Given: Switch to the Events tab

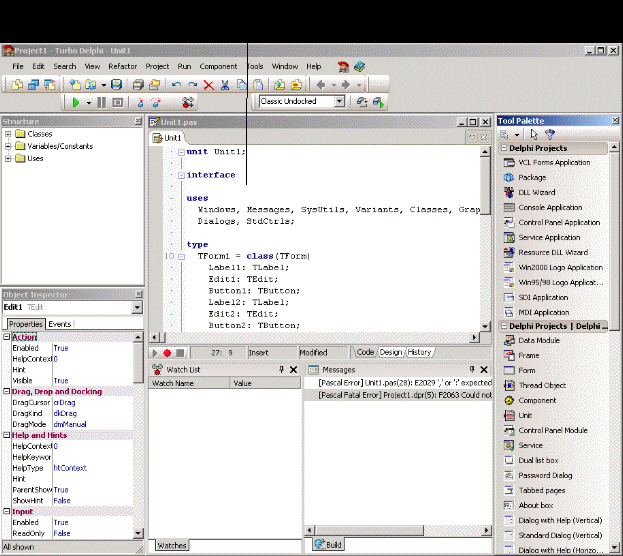Looking at the screenshot, I should tap(60, 324).
